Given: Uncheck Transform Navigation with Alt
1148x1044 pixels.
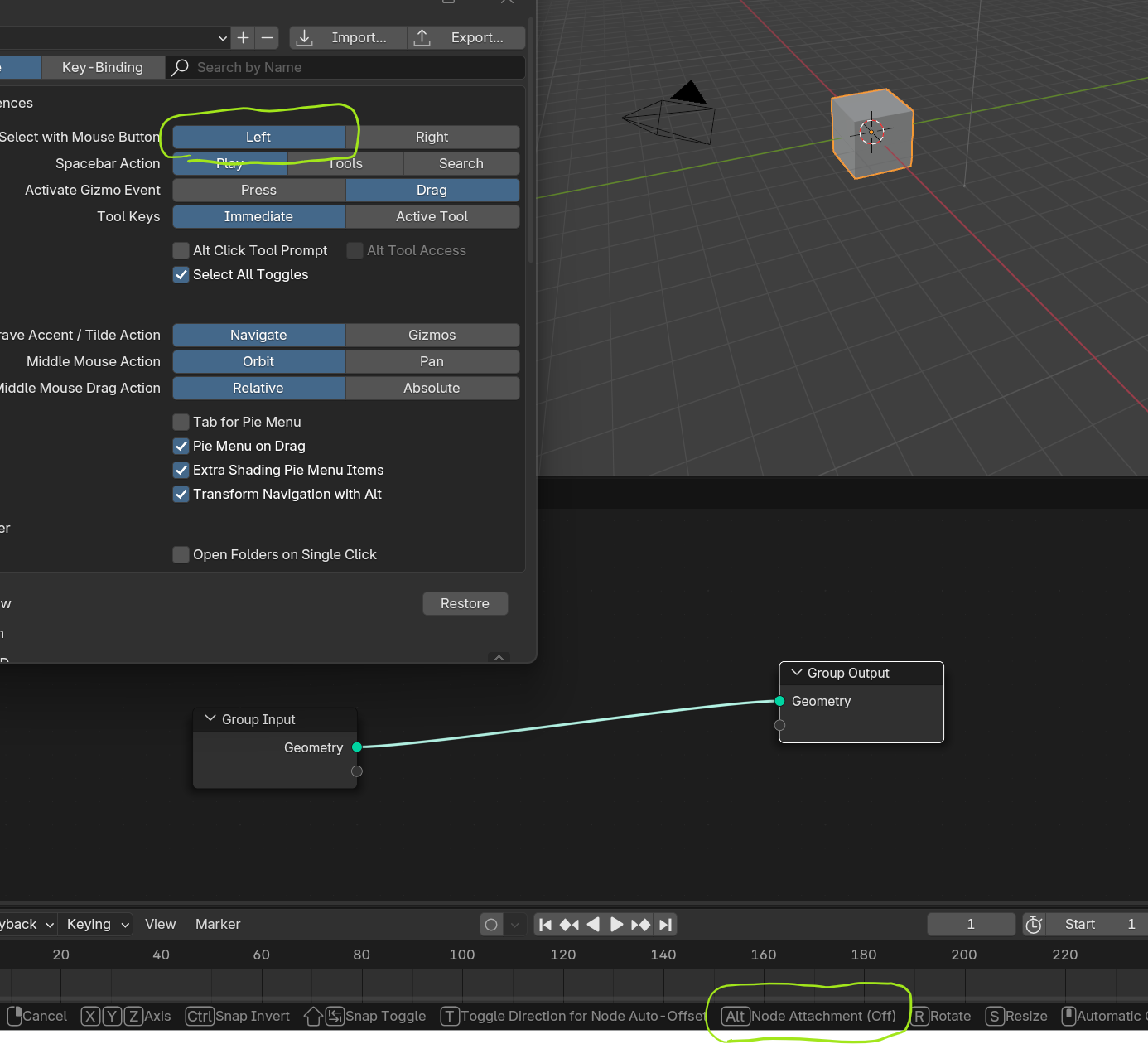Looking at the screenshot, I should [181, 494].
